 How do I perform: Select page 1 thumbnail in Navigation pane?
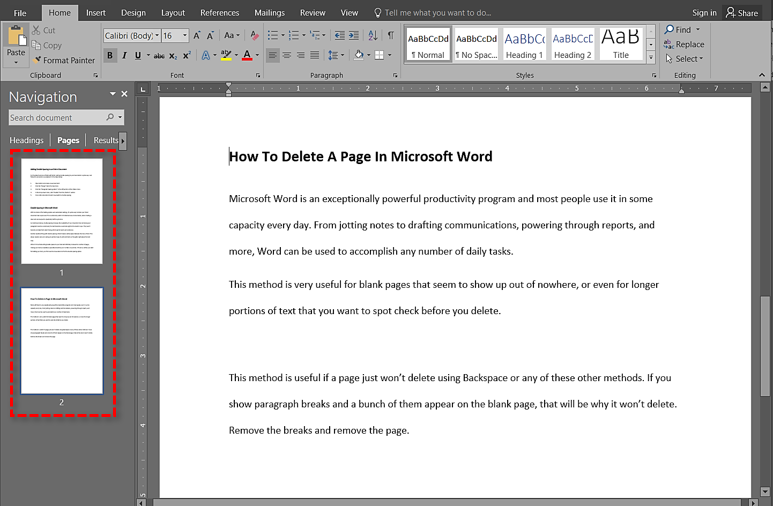coord(62,211)
